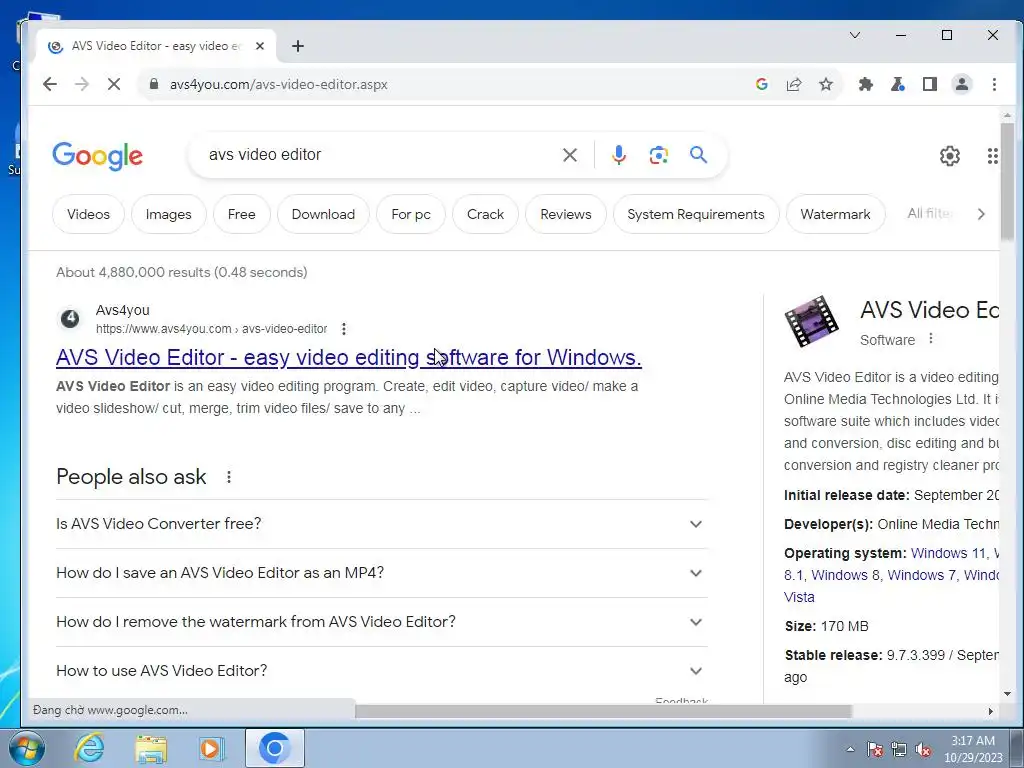Select the For pc filter chip
The height and width of the screenshot is (768, 1024).
coord(411,214)
